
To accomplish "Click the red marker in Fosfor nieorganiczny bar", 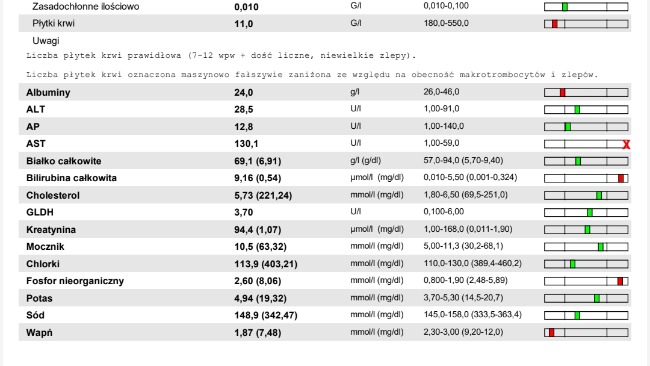I will [x=620, y=281].
